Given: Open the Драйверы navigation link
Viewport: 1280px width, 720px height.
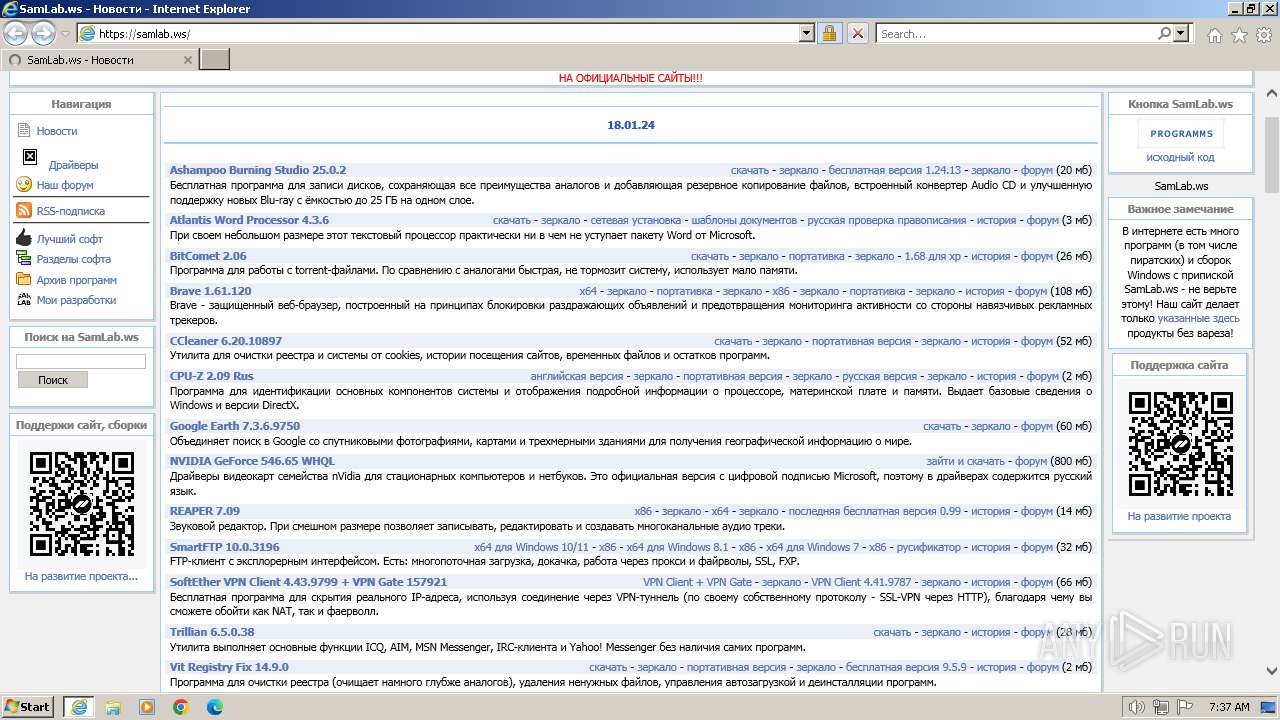Looking at the screenshot, I should click(x=73, y=165).
